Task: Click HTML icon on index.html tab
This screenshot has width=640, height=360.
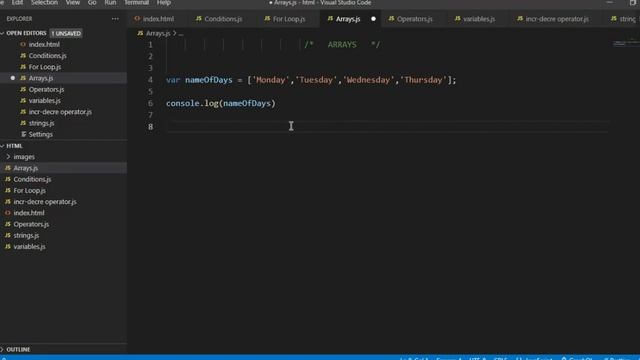Action: 137,19
